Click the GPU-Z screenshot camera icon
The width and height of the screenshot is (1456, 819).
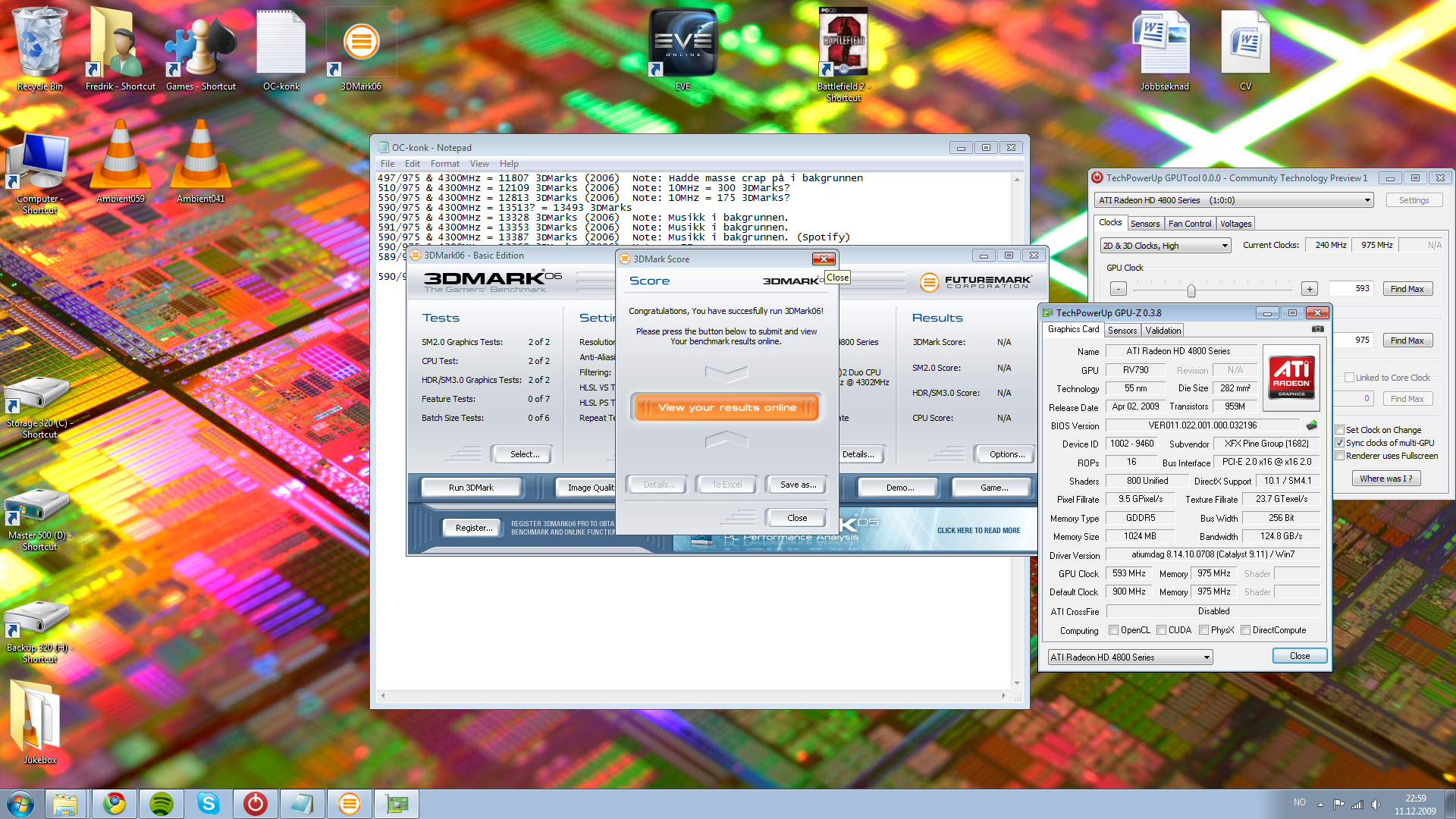[1318, 329]
